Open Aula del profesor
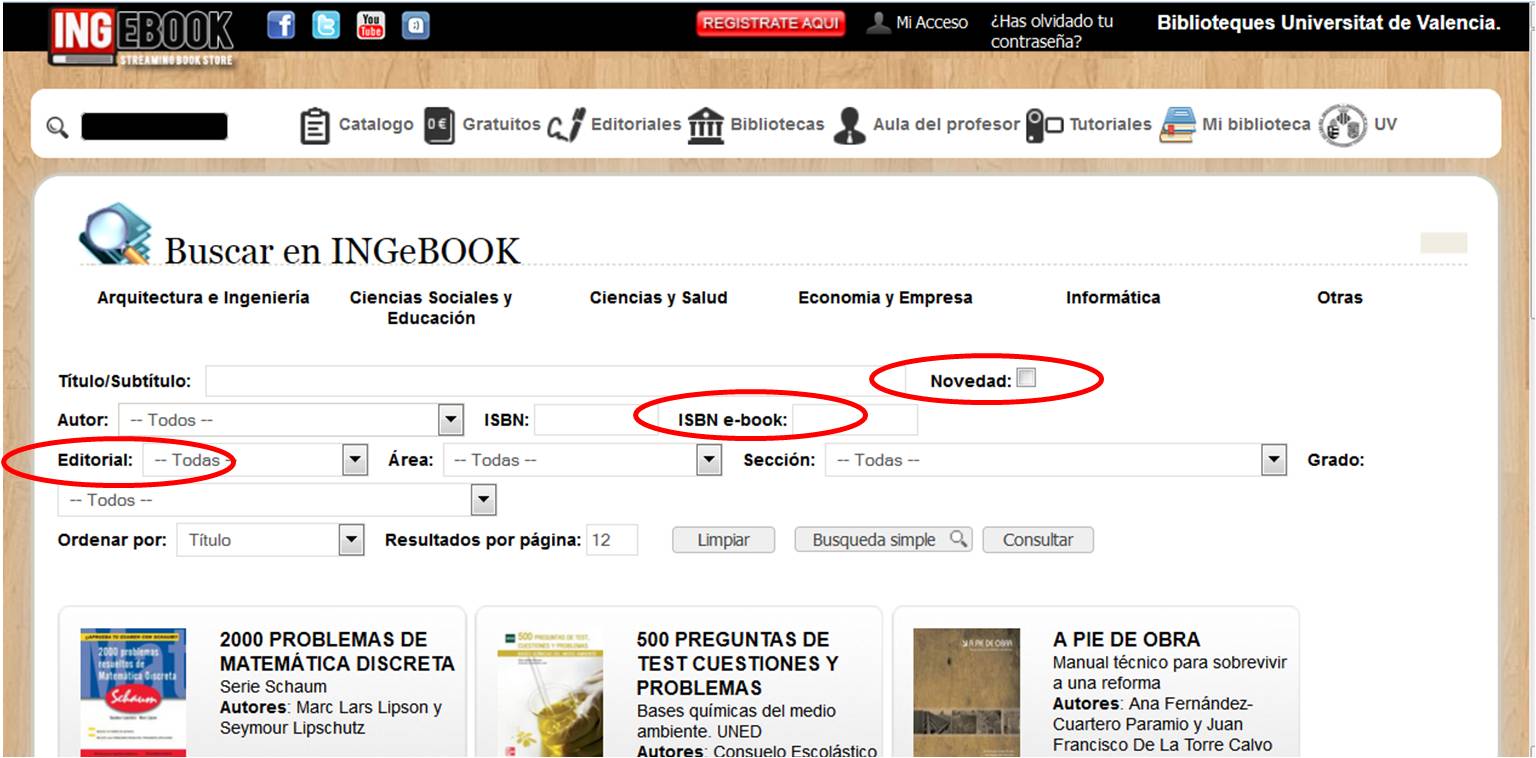 point(946,125)
